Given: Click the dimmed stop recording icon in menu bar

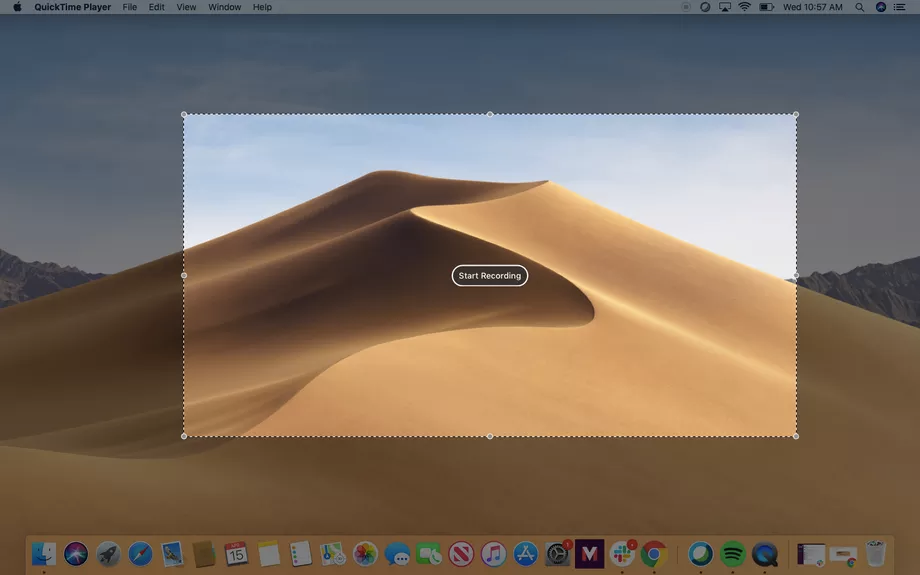Looking at the screenshot, I should coord(686,7).
